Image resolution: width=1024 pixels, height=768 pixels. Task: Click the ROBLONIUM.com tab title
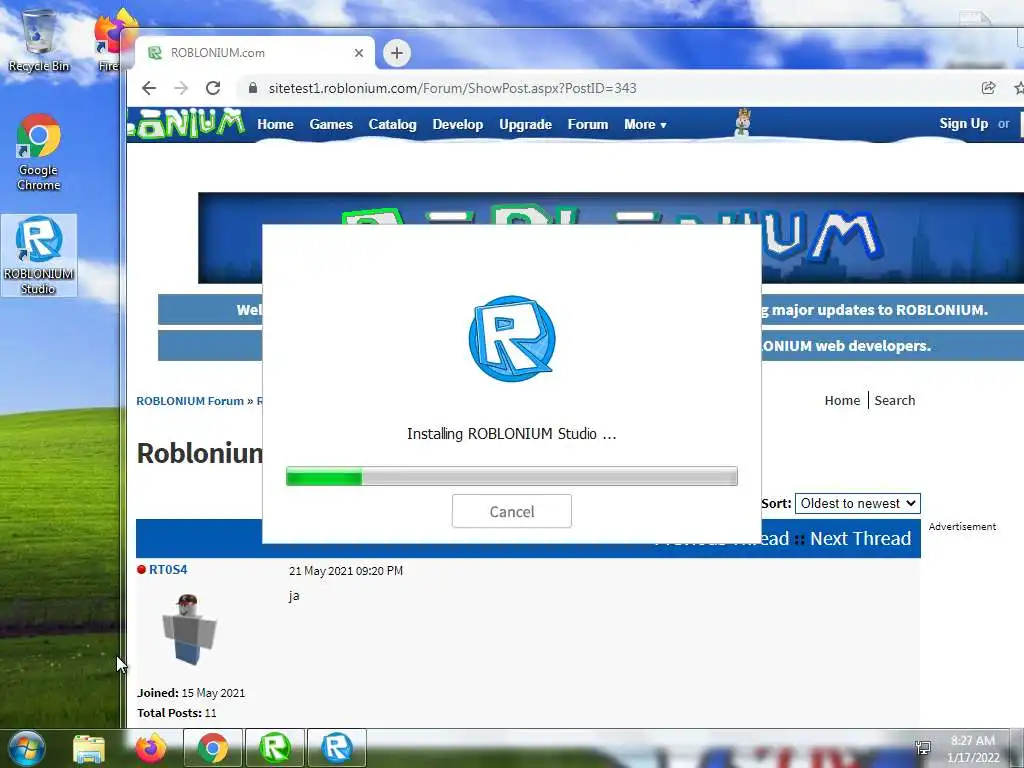(217, 53)
